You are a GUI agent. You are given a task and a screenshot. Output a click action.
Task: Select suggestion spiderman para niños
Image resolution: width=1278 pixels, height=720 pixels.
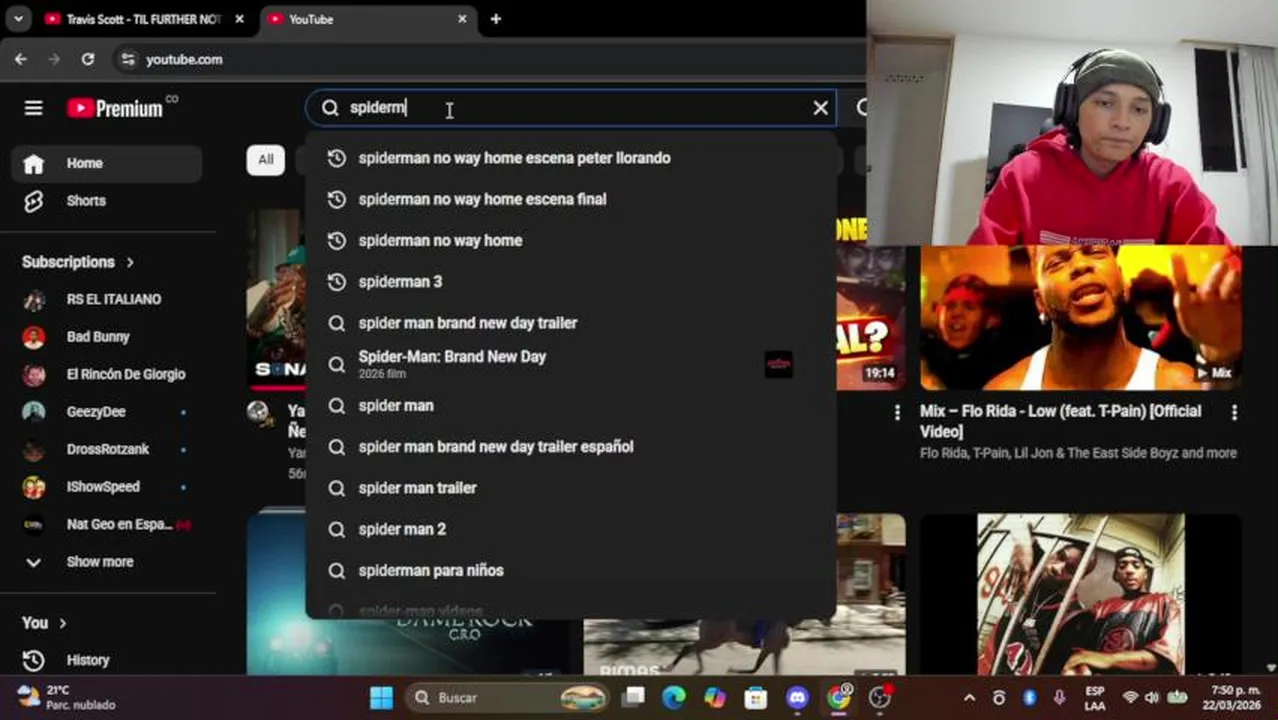pyautogui.click(x=570, y=570)
